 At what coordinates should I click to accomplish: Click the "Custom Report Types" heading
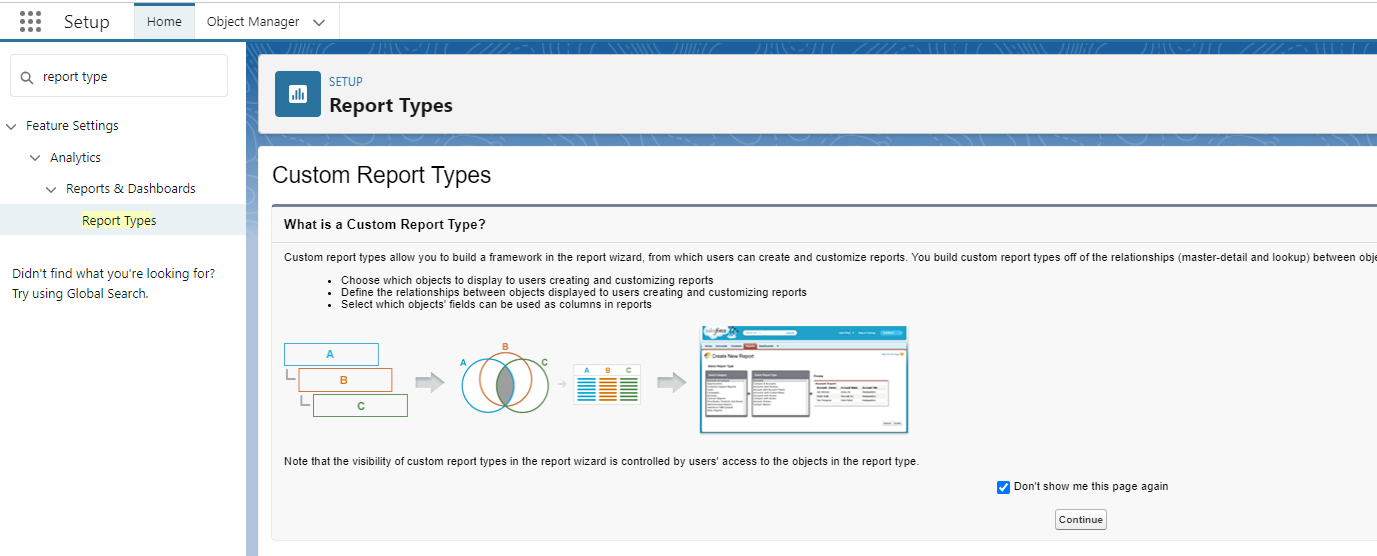coord(382,175)
